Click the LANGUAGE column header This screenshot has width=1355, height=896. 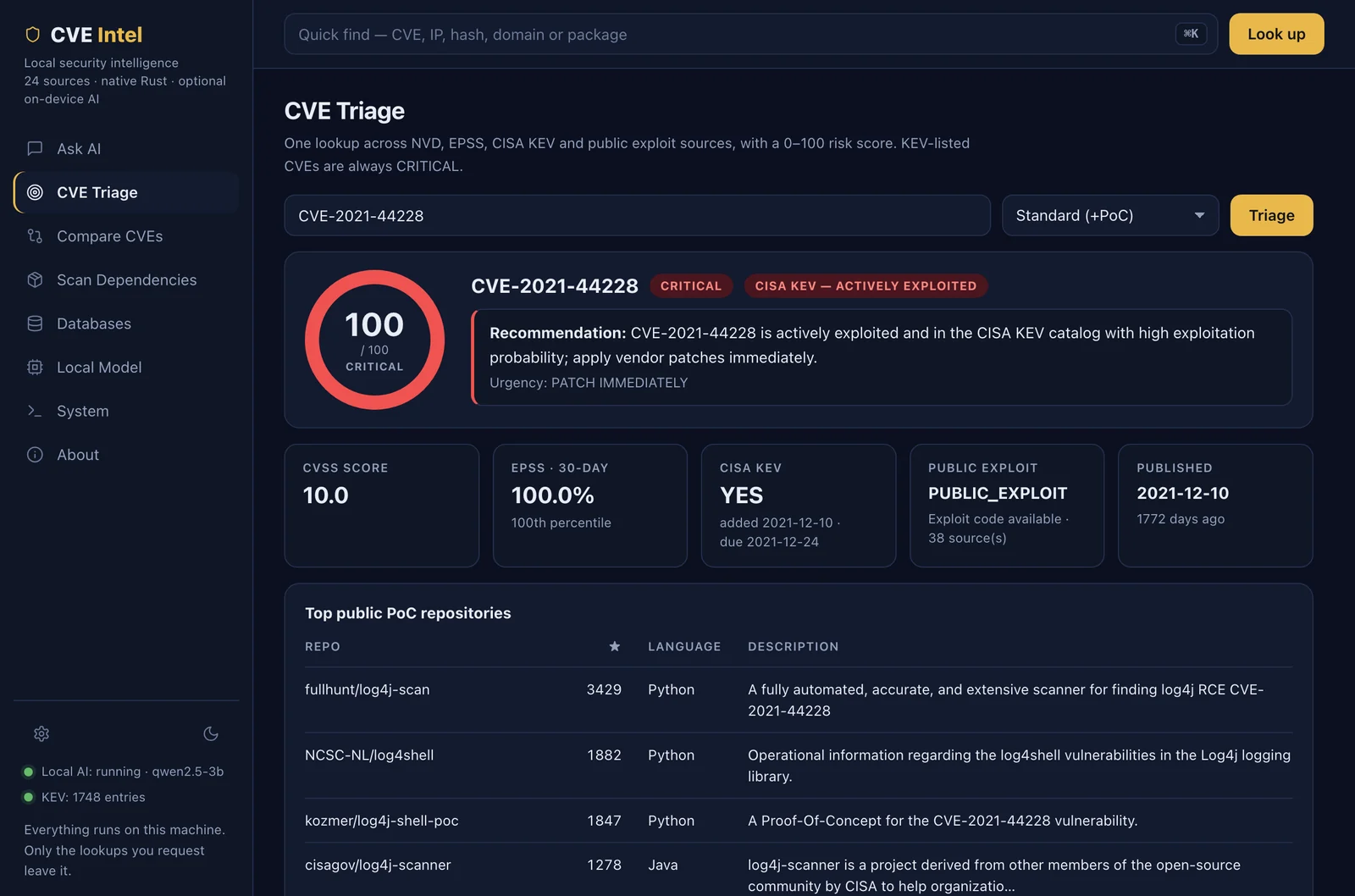[x=684, y=646]
